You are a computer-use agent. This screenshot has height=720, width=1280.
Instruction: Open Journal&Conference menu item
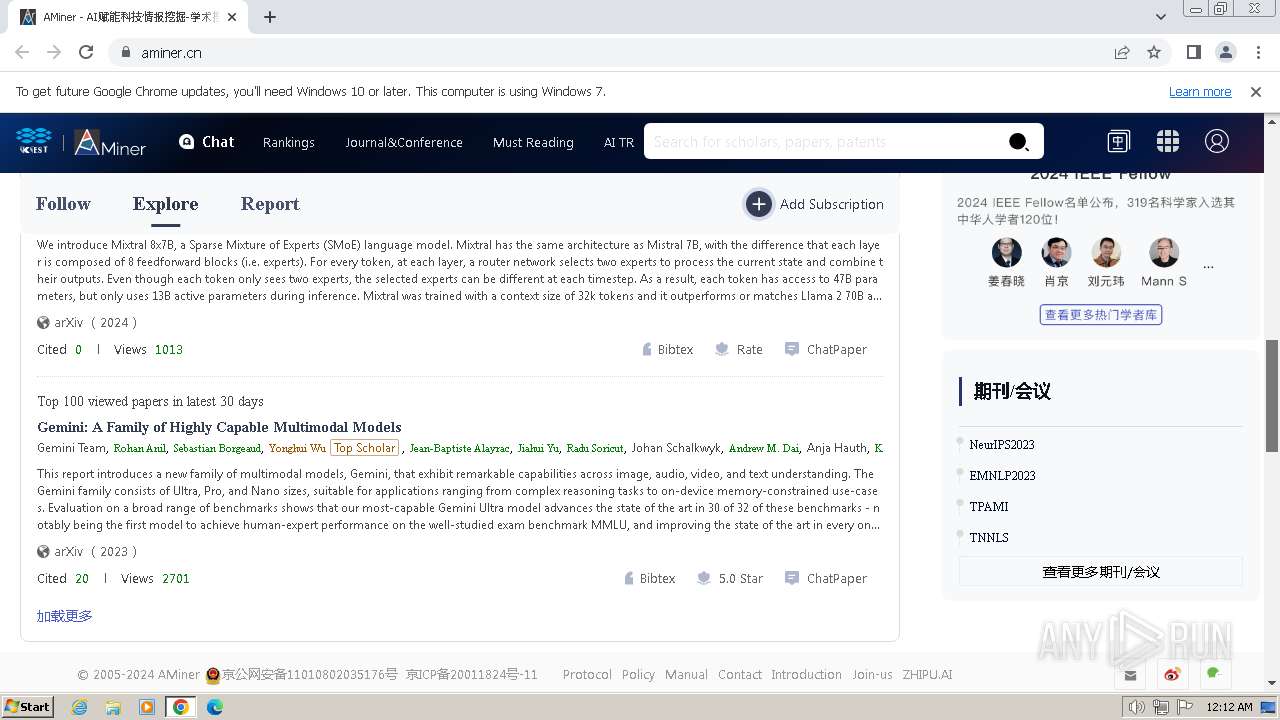click(404, 142)
